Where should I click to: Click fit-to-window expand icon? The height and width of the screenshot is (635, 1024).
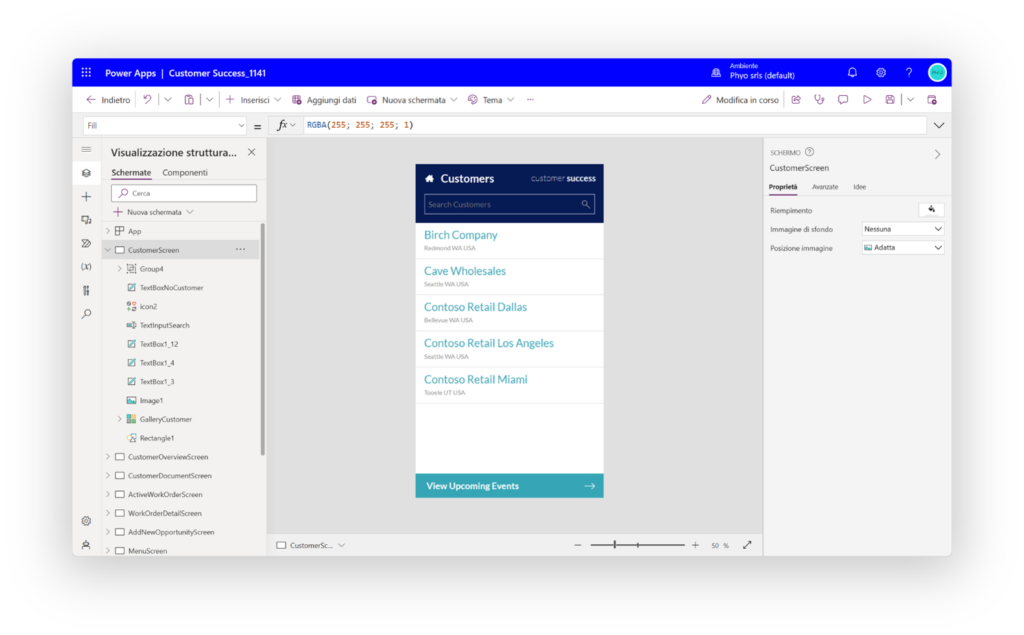tap(747, 545)
